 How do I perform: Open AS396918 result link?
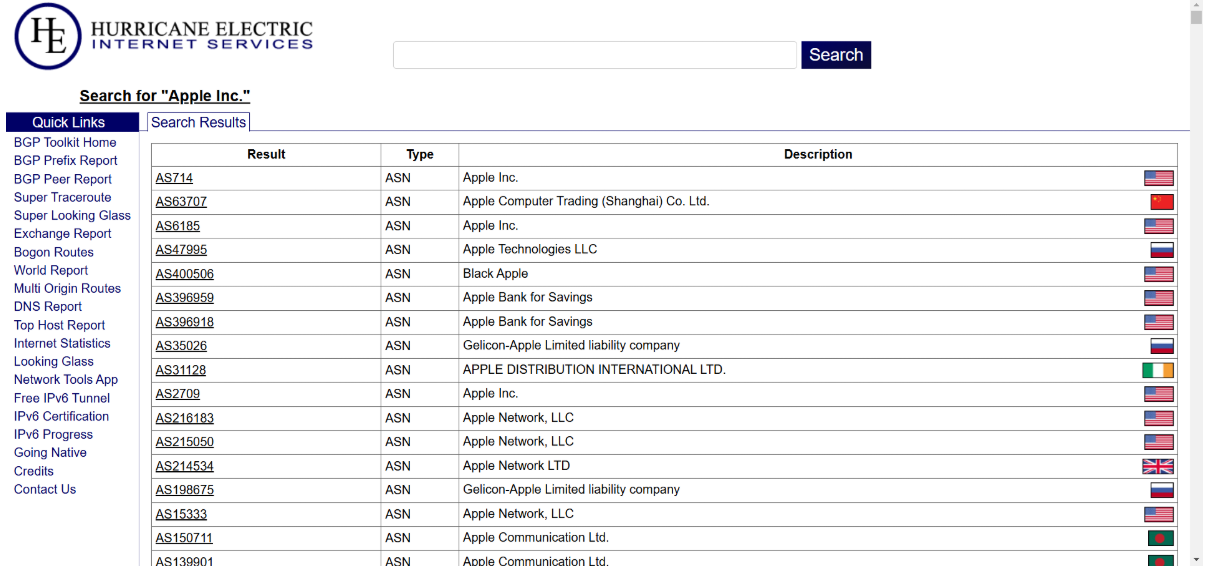point(185,322)
